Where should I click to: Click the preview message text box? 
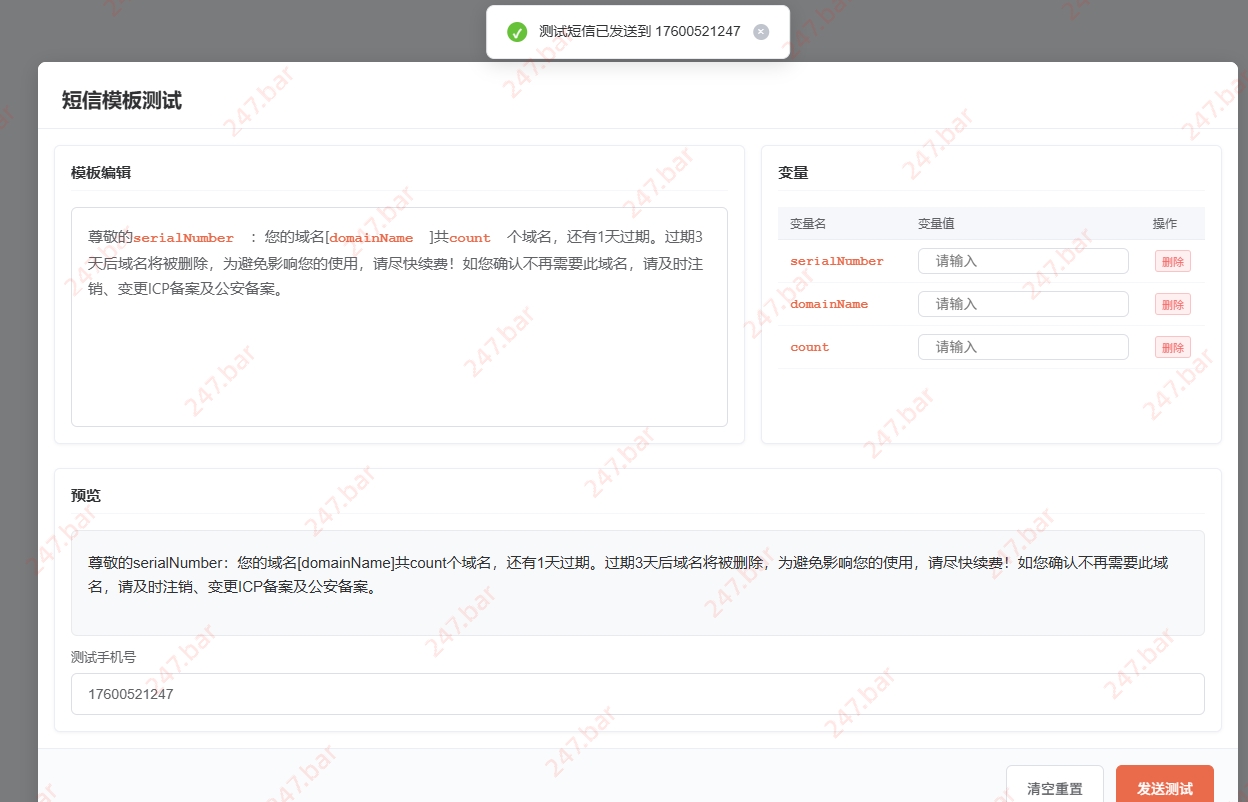coord(637,582)
